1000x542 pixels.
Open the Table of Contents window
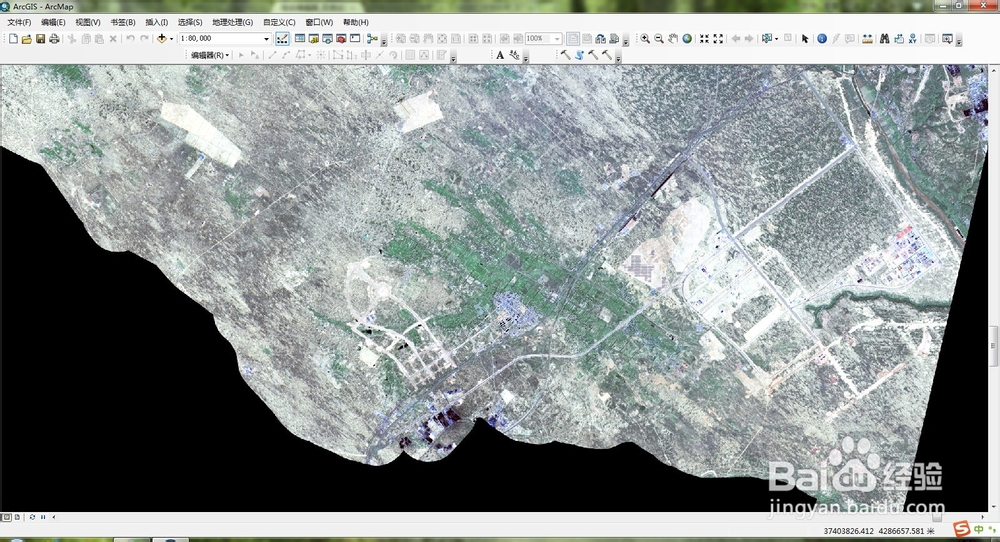coord(300,39)
